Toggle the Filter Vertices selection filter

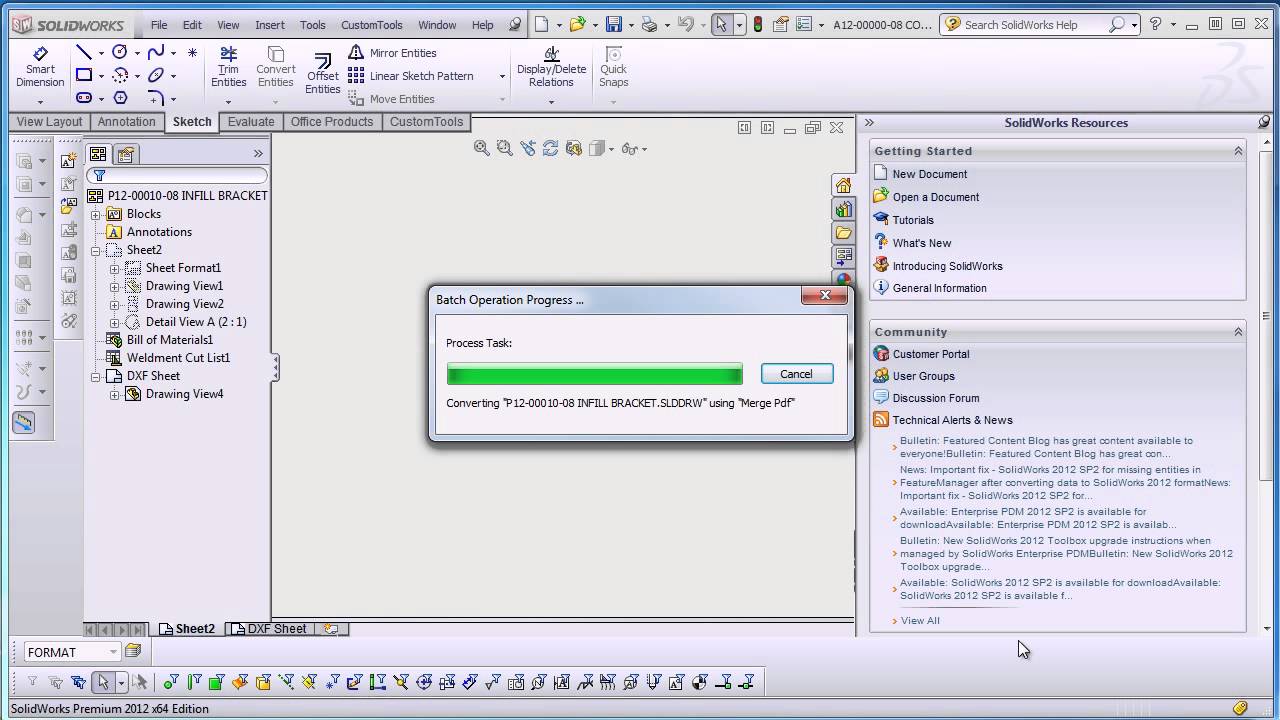[171, 683]
